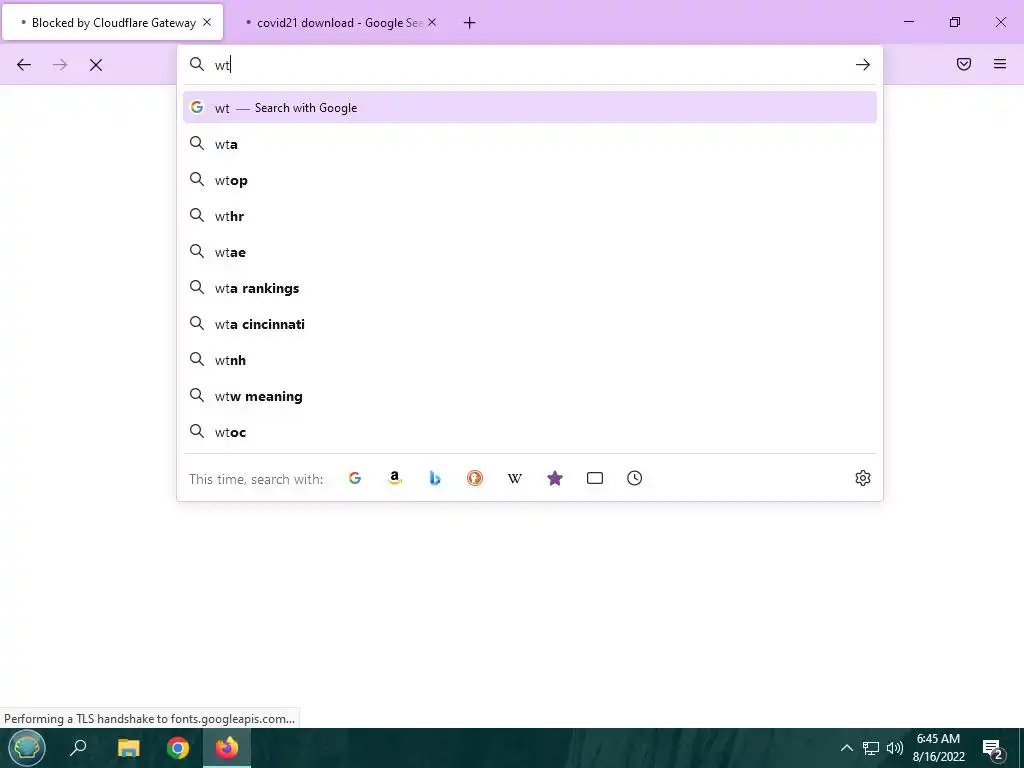Viewport: 1024px width, 768px height.
Task: Select 'wt — Search with Google' result
Action: [530, 108]
